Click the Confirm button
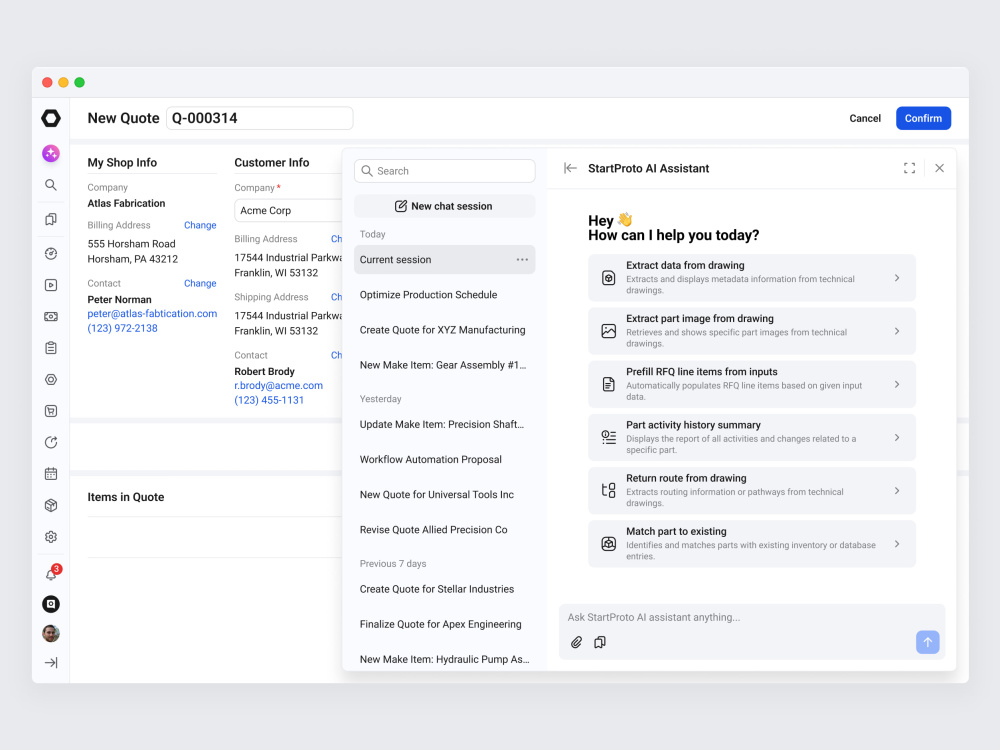Screen dimensions: 1000x750 point(923,118)
